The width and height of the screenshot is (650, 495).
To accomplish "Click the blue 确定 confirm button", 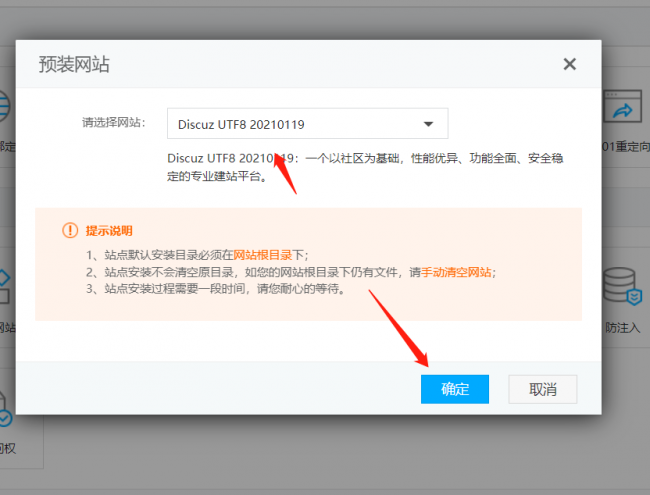I will [455, 389].
